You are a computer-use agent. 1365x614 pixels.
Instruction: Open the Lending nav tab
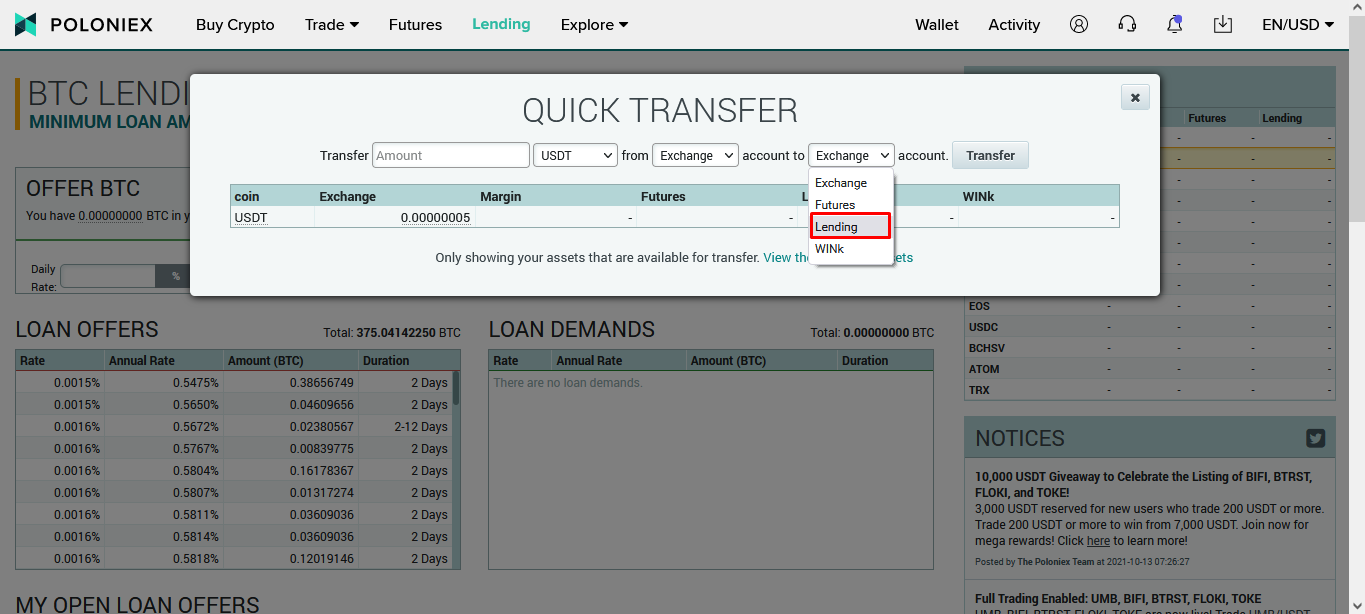click(501, 24)
